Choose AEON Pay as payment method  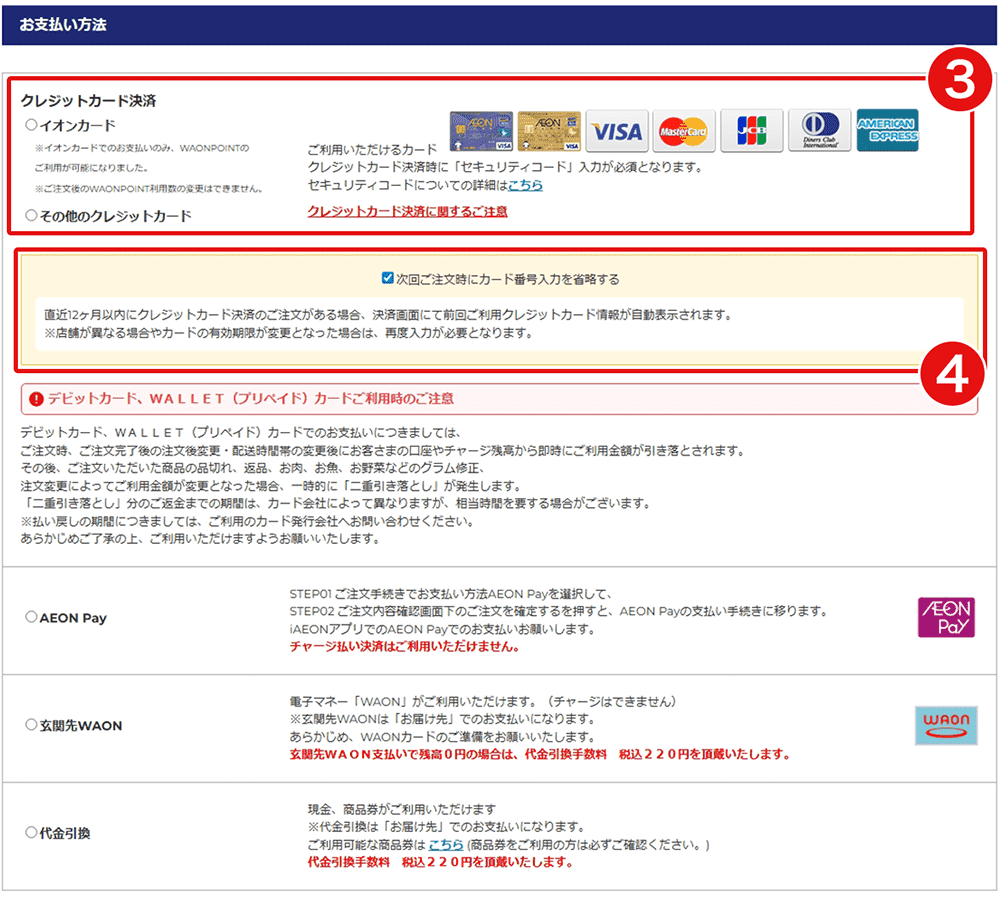click(31, 618)
